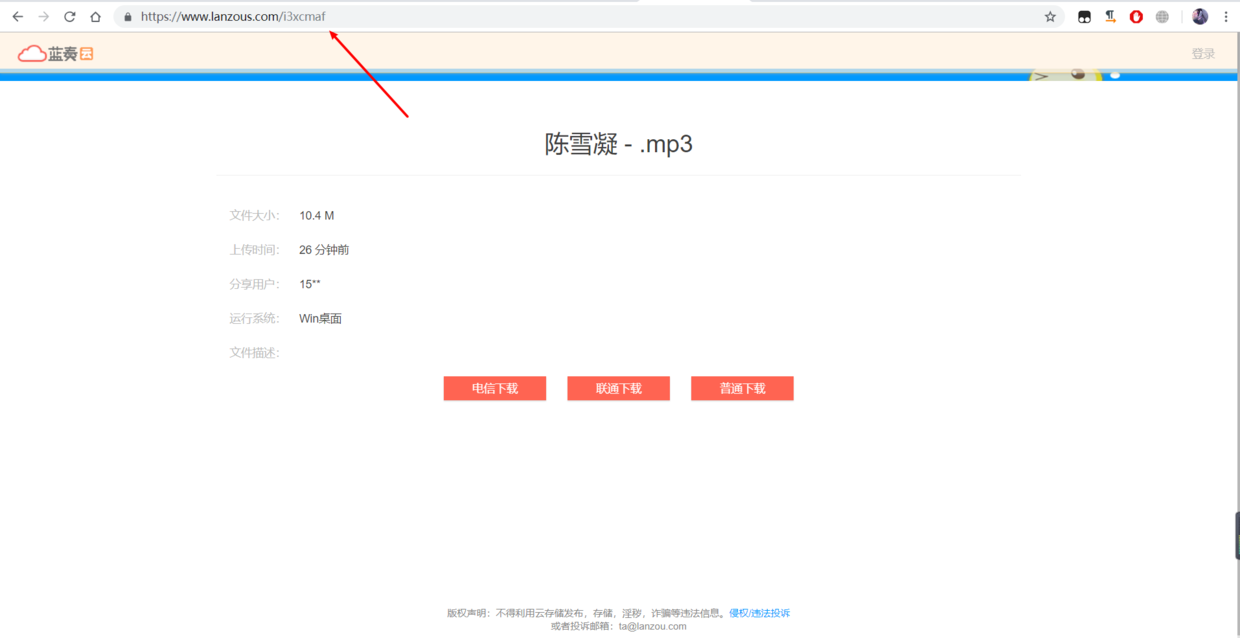This screenshot has width=1240, height=638.
Task: Select the sharing user 15**
Action: click(310, 284)
